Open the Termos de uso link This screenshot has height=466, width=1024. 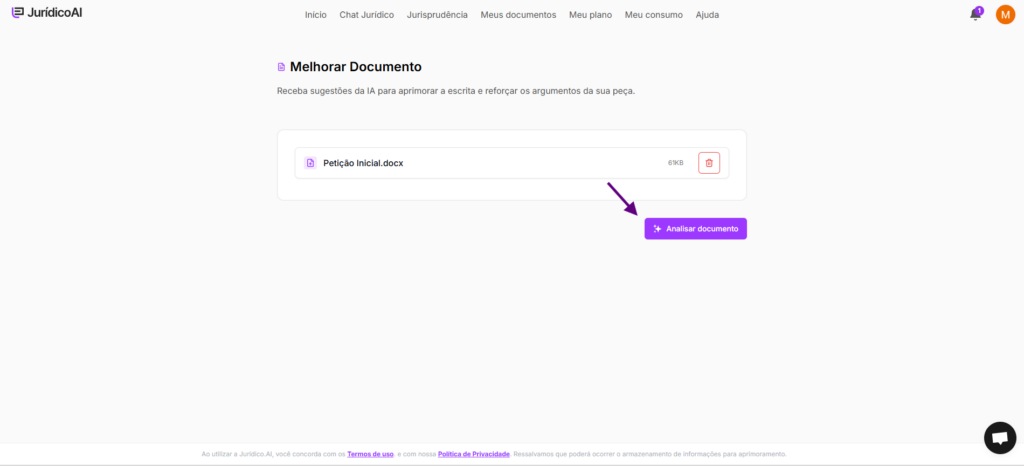coord(370,454)
